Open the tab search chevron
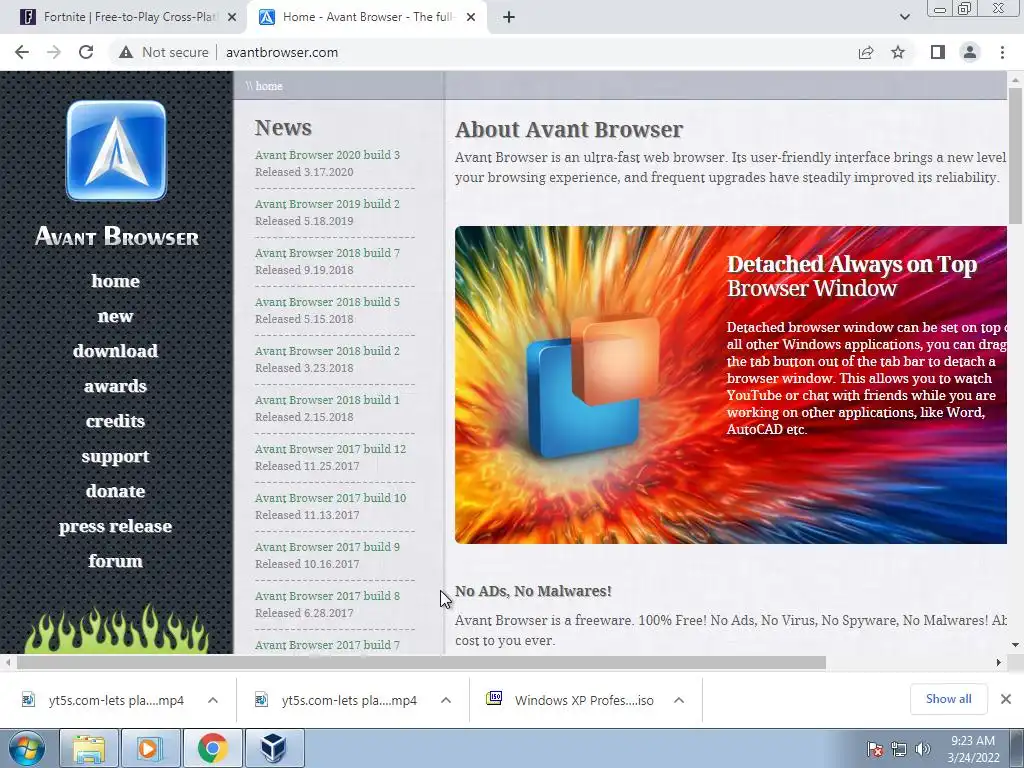The image size is (1024, 768). coord(904,18)
